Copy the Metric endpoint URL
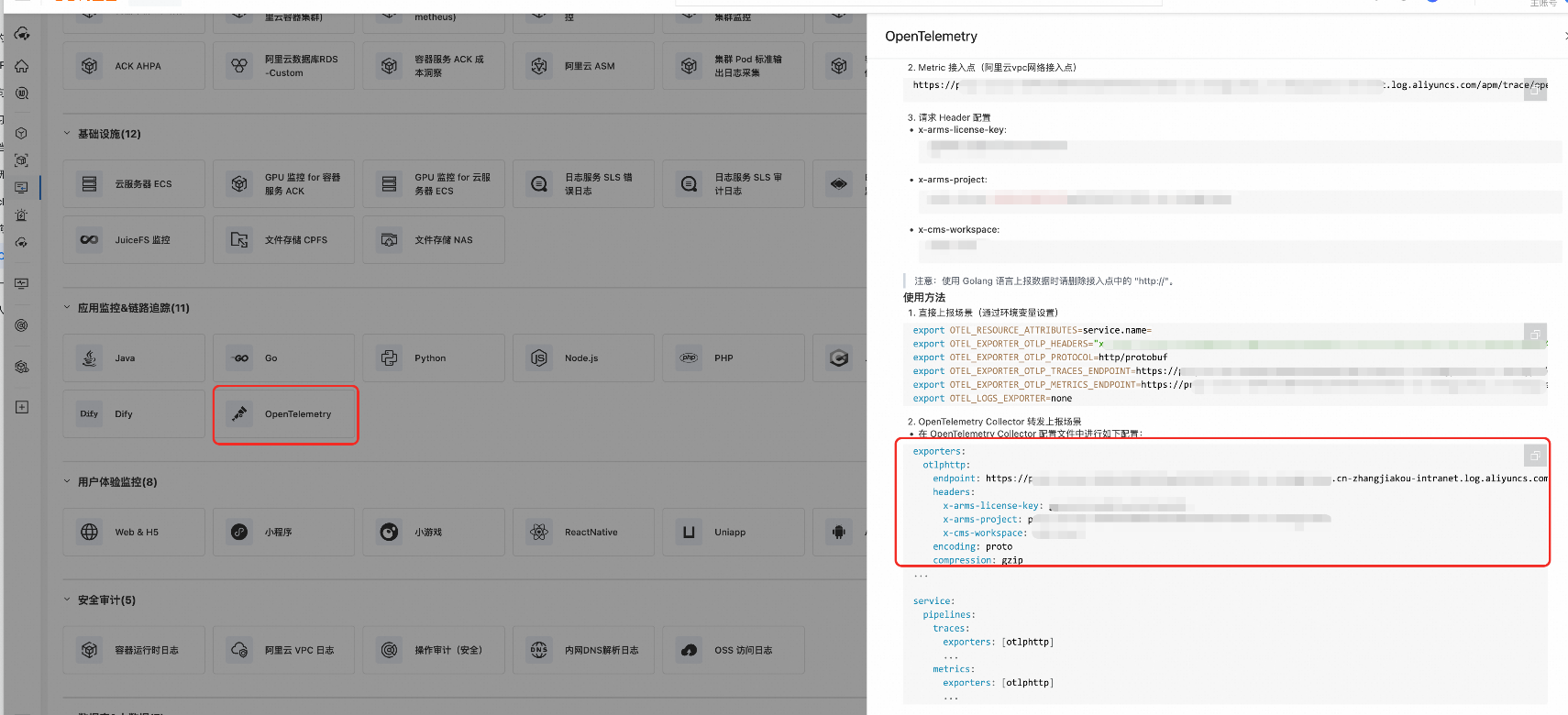Viewport: 1568px width, 715px height. coord(1535,91)
